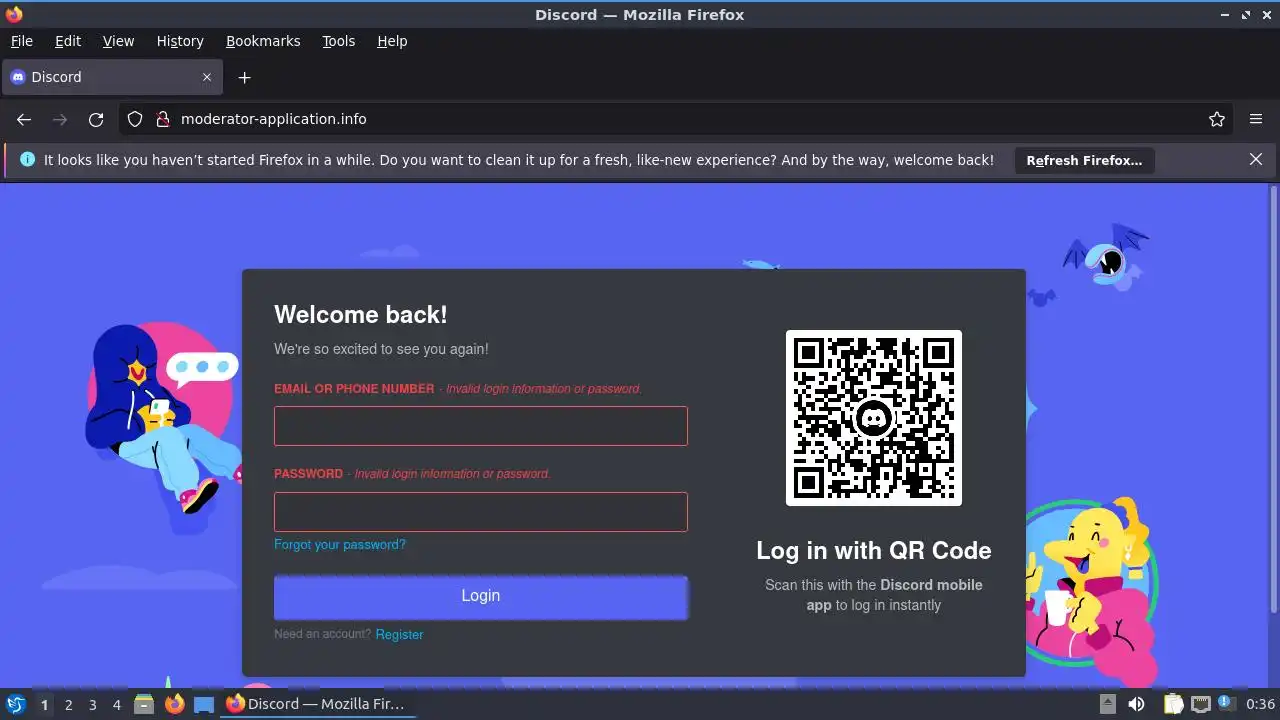1280x720 pixels.
Task: Open the system start menu icon
Action: (x=15, y=705)
